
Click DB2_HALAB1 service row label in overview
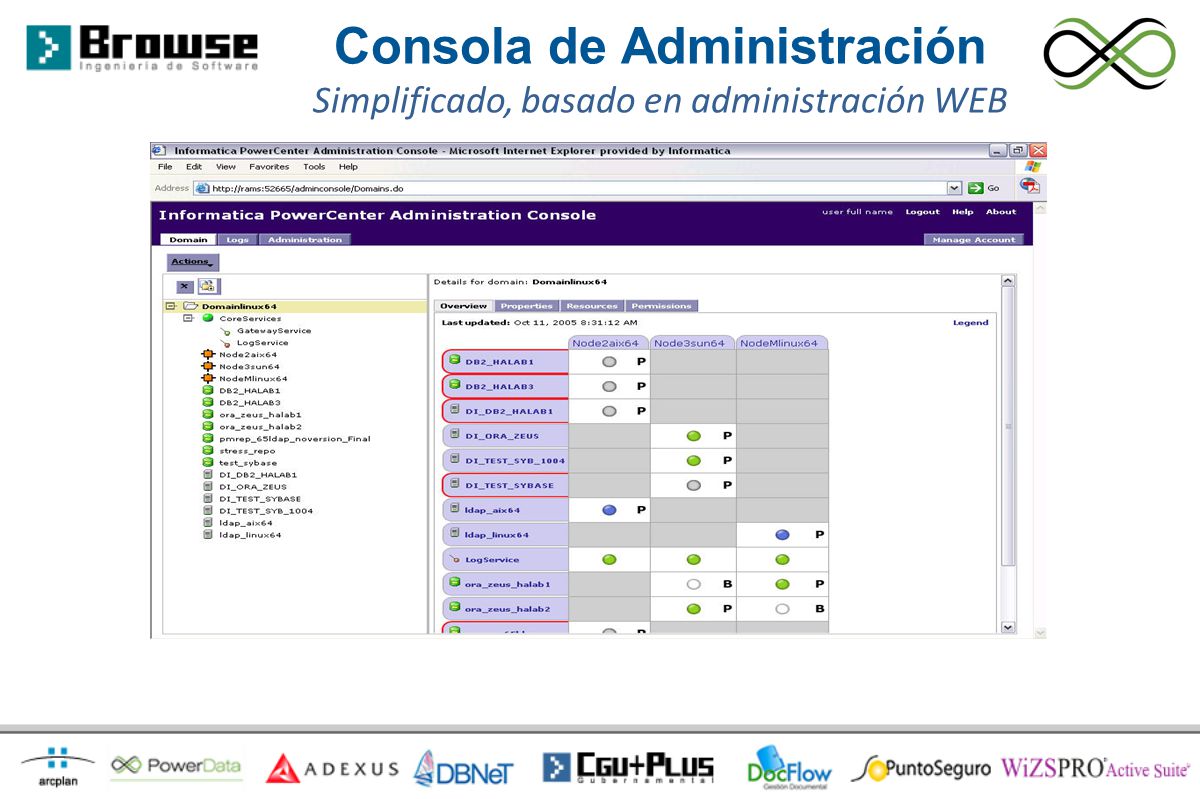pyautogui.click(x=505, y=362)
